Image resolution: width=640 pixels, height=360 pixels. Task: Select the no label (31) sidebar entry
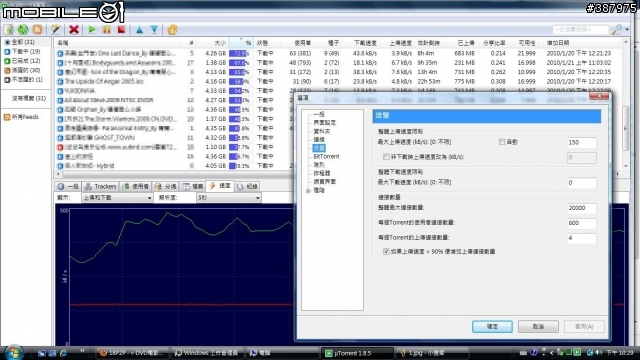[x=28, y=98]
